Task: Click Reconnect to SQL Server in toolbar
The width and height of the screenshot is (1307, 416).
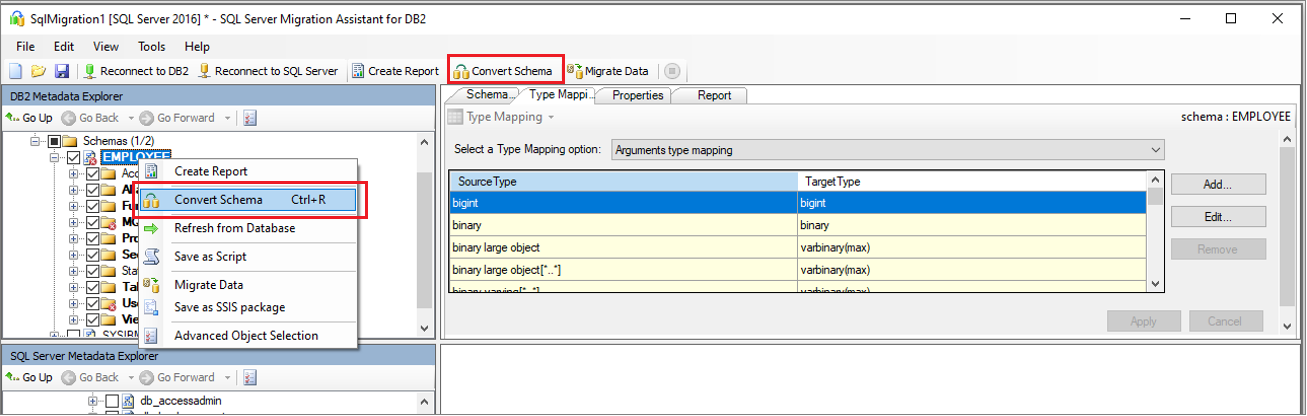Action: pyautogui.click(x=270, y=71)
